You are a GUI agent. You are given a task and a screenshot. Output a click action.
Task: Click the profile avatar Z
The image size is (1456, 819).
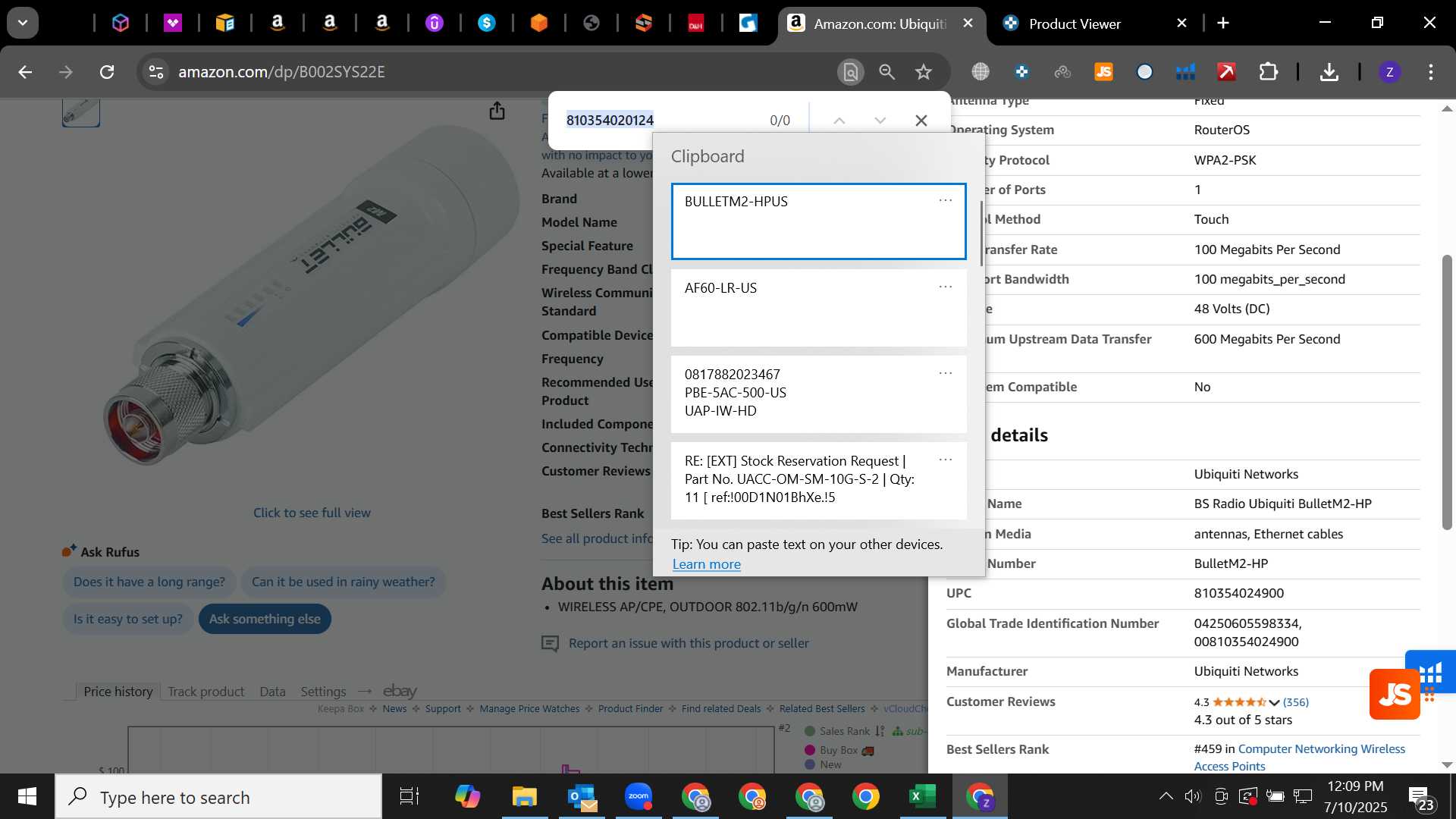[1389, 72]
